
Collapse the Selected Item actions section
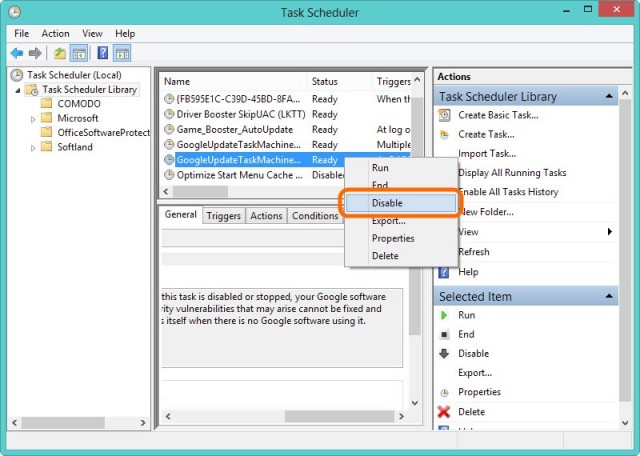(x=609, y=296)
